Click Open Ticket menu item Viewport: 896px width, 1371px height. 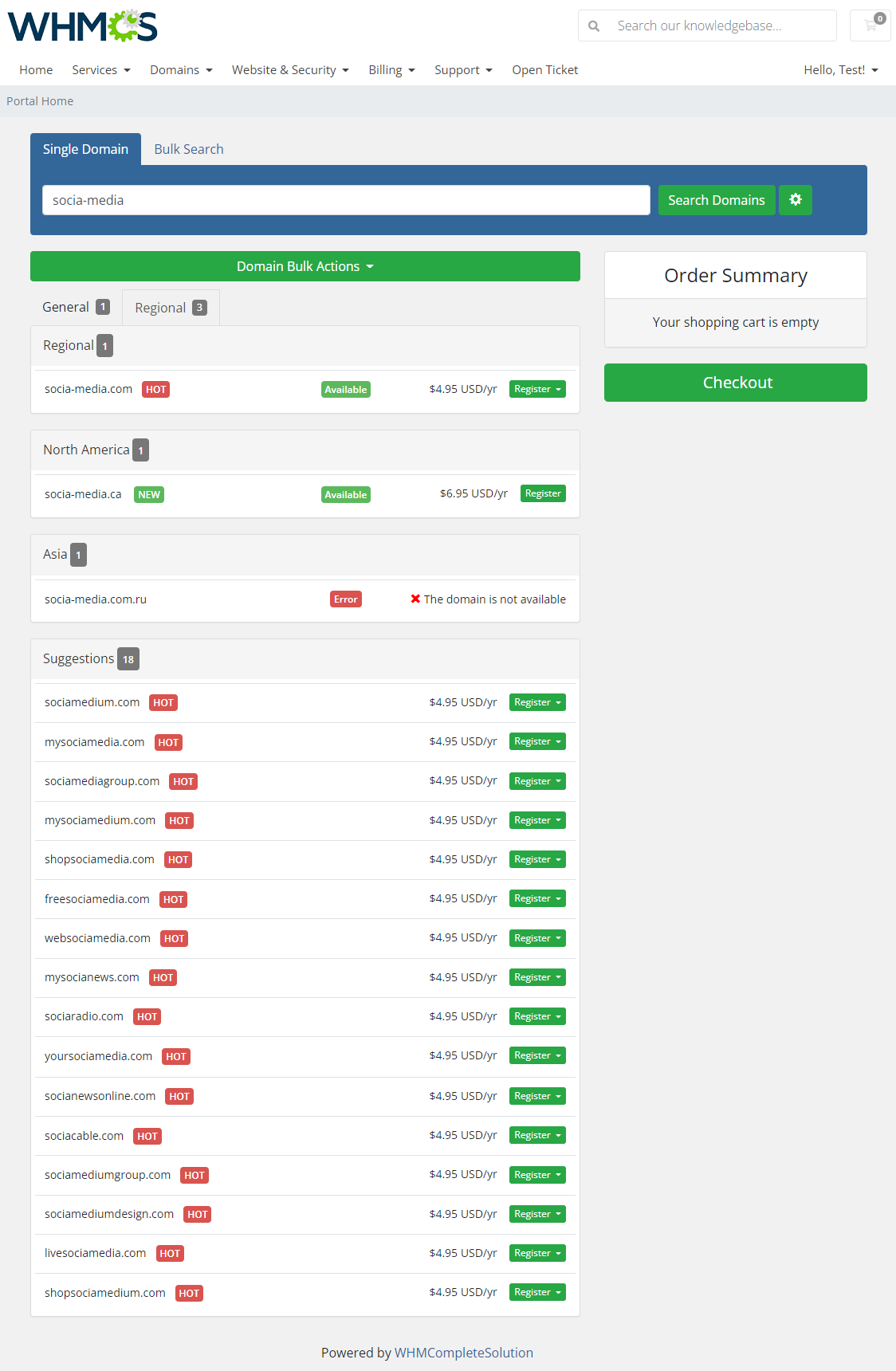coord(545,70)
